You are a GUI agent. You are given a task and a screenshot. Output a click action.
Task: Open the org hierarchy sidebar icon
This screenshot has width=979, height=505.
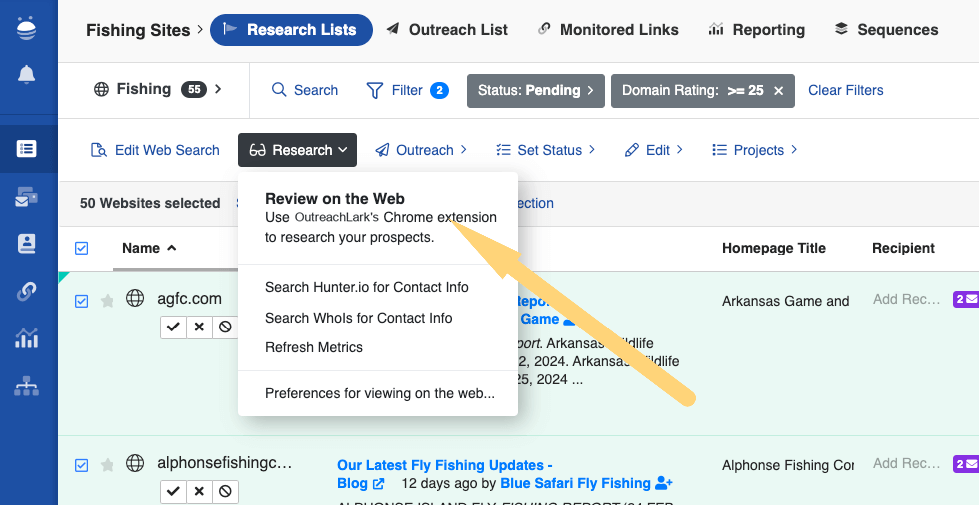(26, 386)
